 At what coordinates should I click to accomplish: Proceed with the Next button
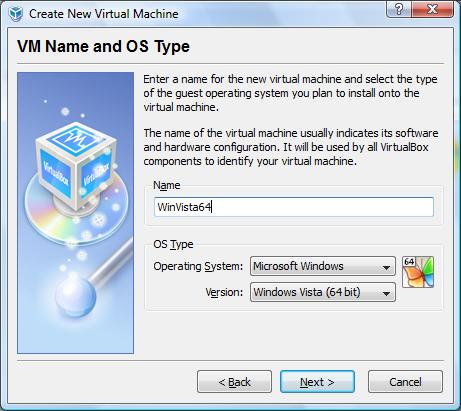pos(317,382)
